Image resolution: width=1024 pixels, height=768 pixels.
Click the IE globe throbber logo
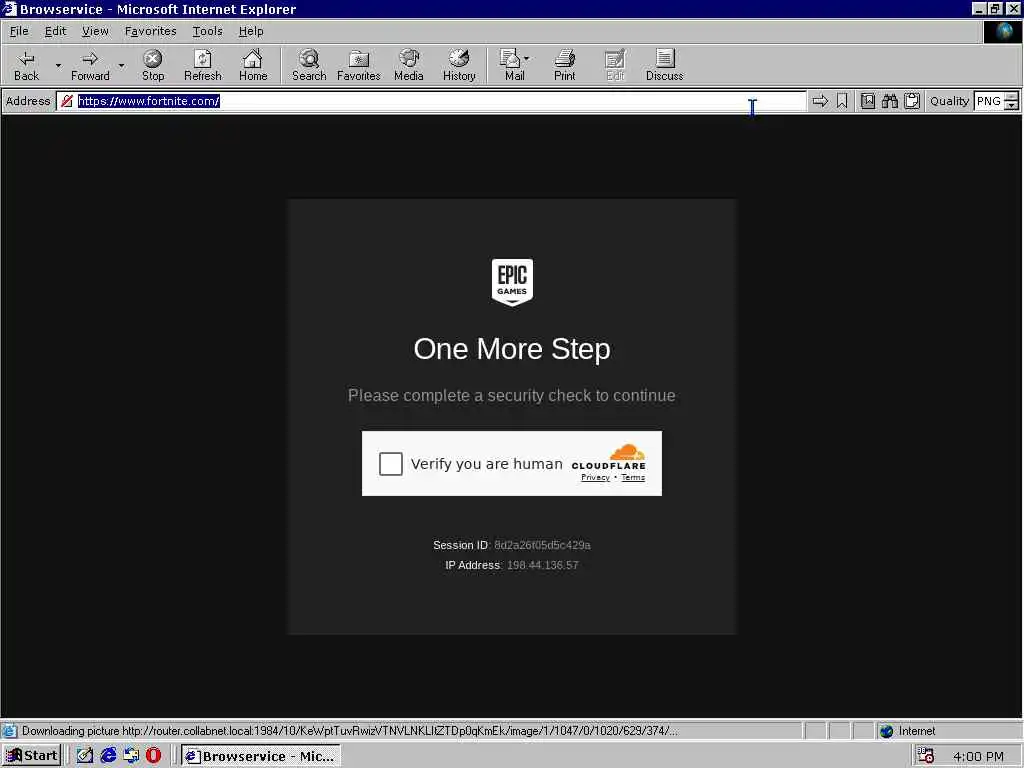tap(1002, 32)
